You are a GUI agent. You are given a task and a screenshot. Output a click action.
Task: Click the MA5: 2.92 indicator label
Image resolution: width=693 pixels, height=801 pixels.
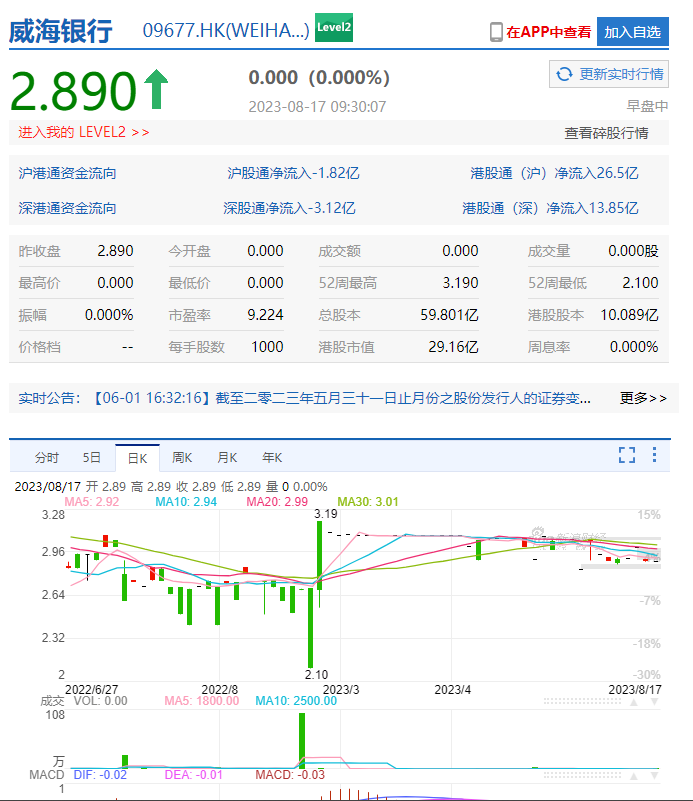click(x=92, y=502)
